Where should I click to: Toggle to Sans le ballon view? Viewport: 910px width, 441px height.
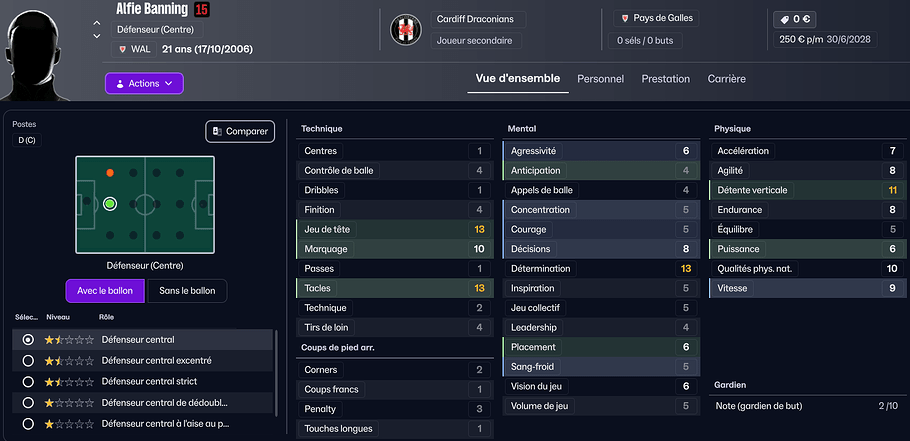click(x=187, y=291)
